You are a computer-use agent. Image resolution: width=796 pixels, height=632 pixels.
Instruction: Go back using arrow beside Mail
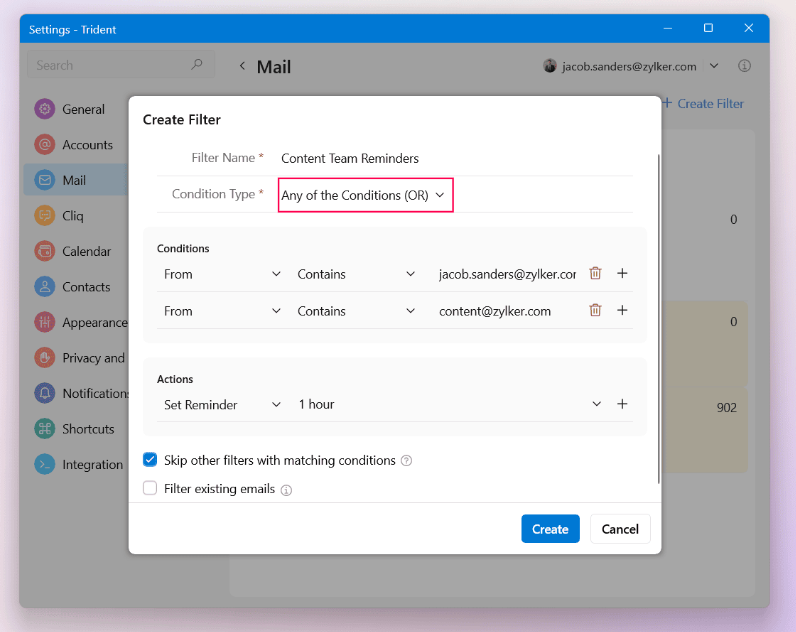[x=242, y=66]
